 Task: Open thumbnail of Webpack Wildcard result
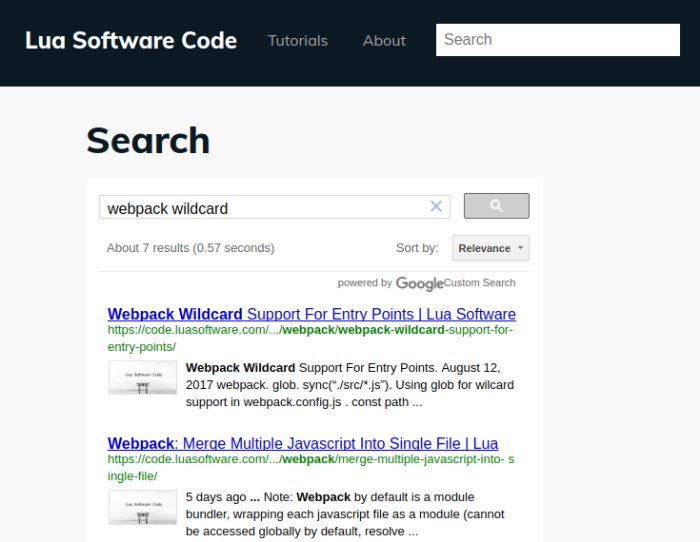click(x=142, y=377)
